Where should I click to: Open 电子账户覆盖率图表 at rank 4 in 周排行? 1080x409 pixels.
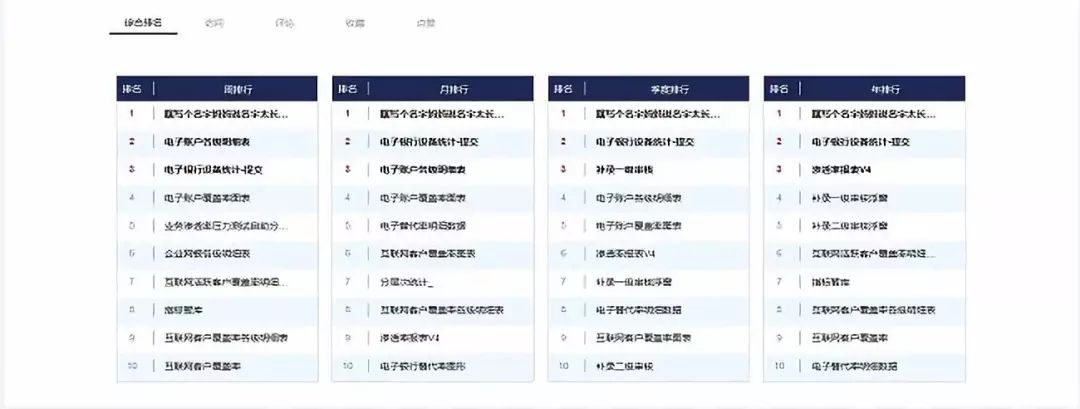point(207,198)
